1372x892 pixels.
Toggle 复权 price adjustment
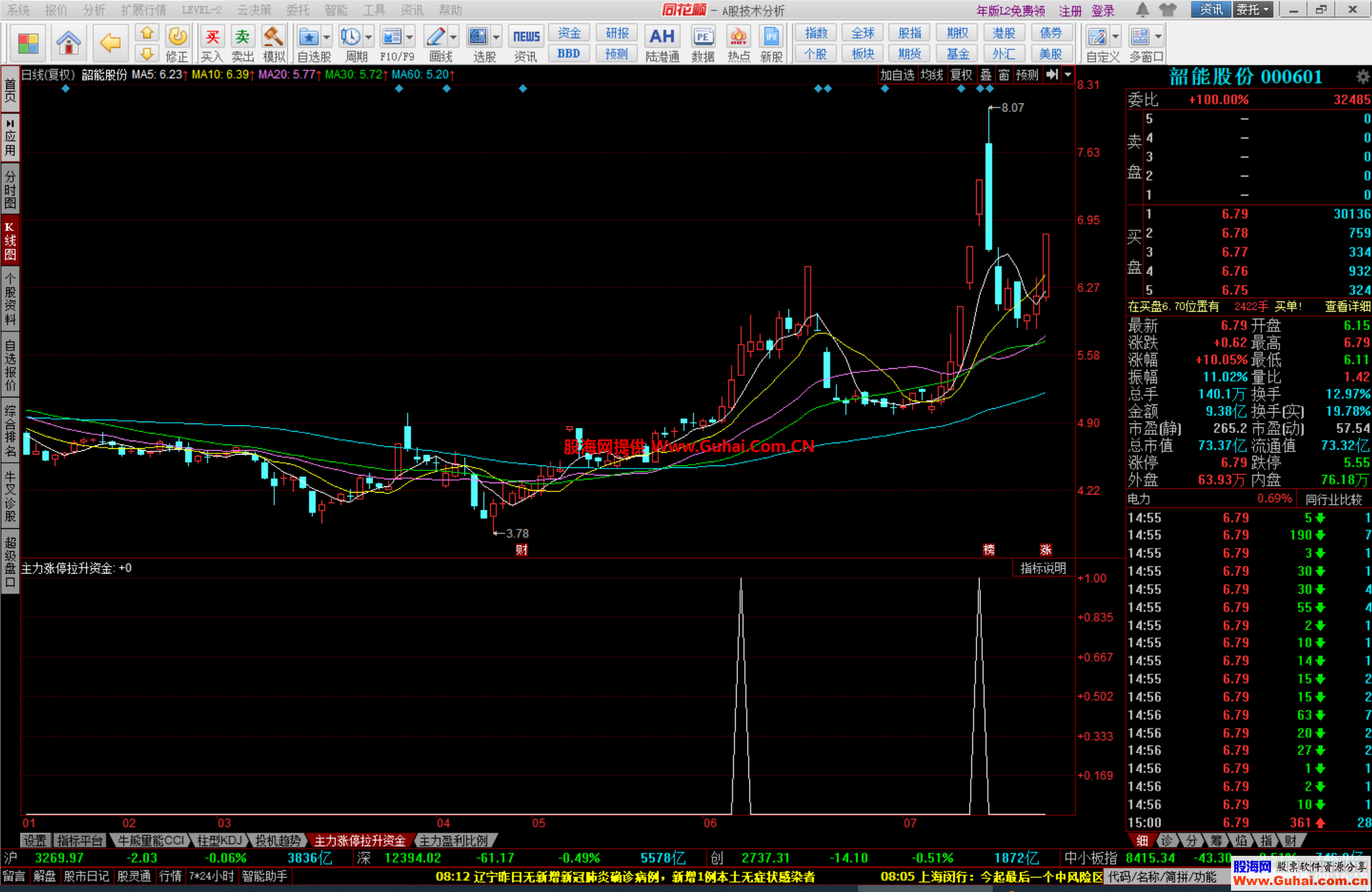[961, 75]
